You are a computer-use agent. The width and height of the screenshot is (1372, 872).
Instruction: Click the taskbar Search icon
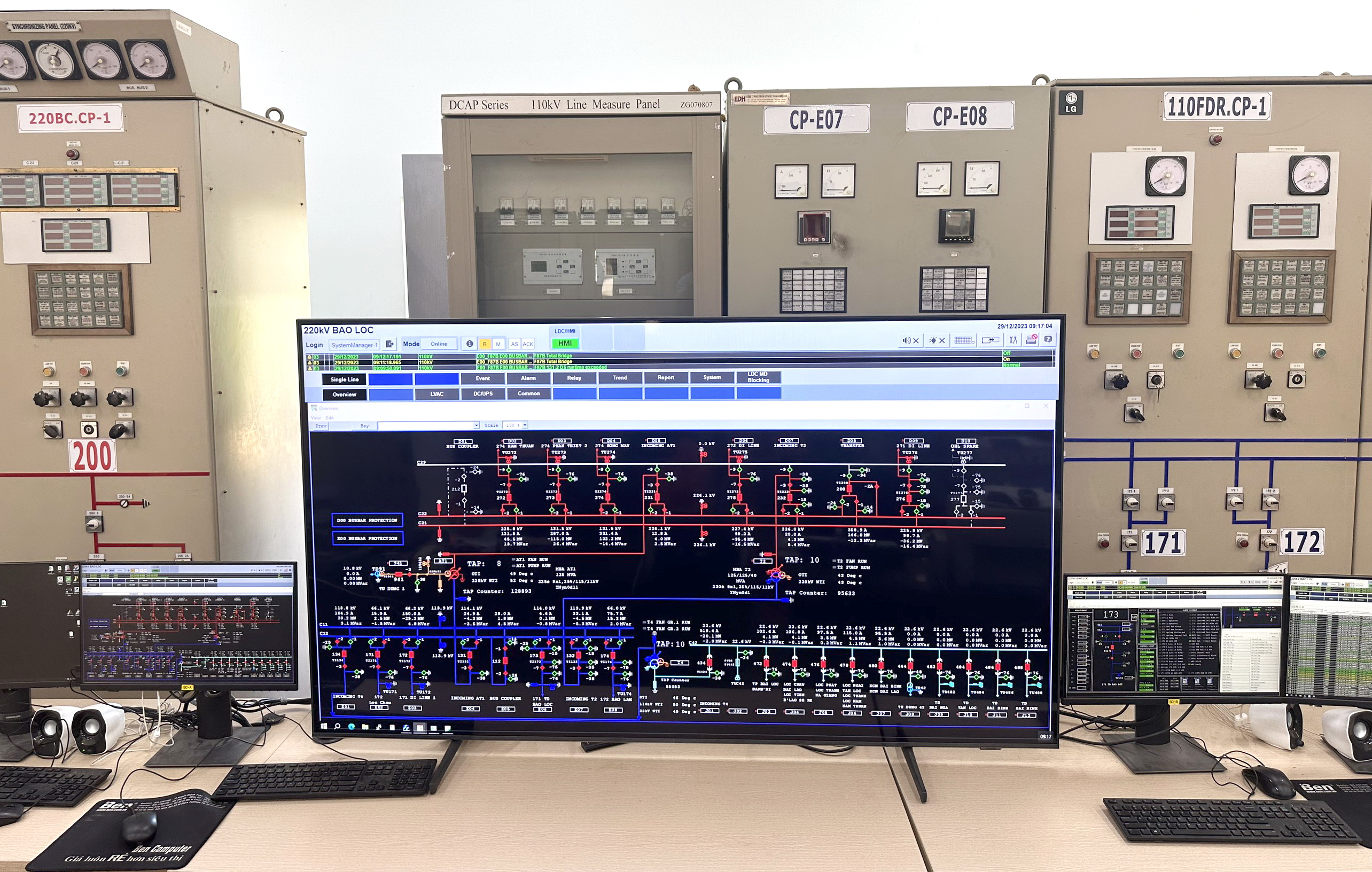pos(337,727)
